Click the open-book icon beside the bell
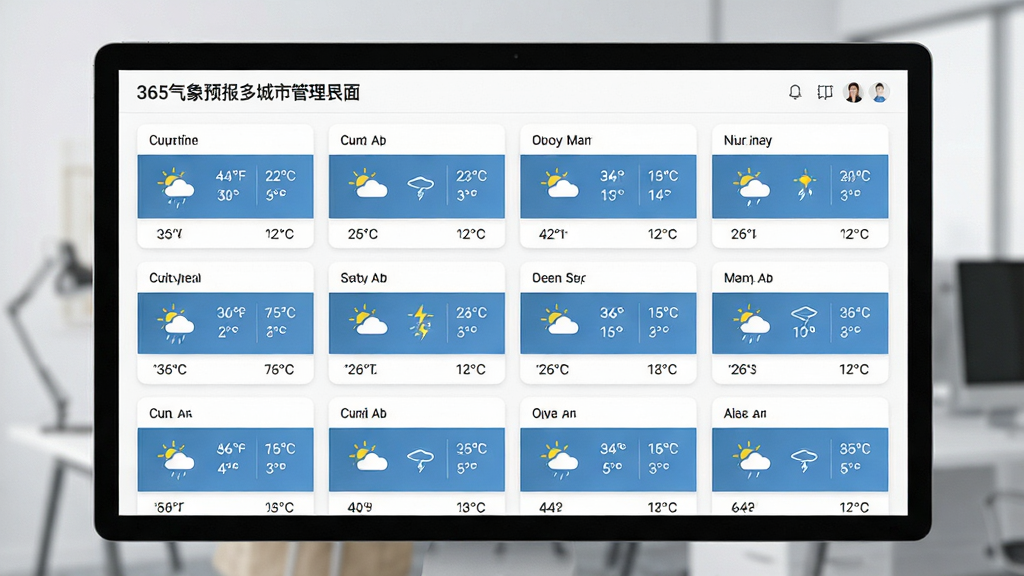The width and height of the screenshot is (1024, 576). (x=825, y=92)
